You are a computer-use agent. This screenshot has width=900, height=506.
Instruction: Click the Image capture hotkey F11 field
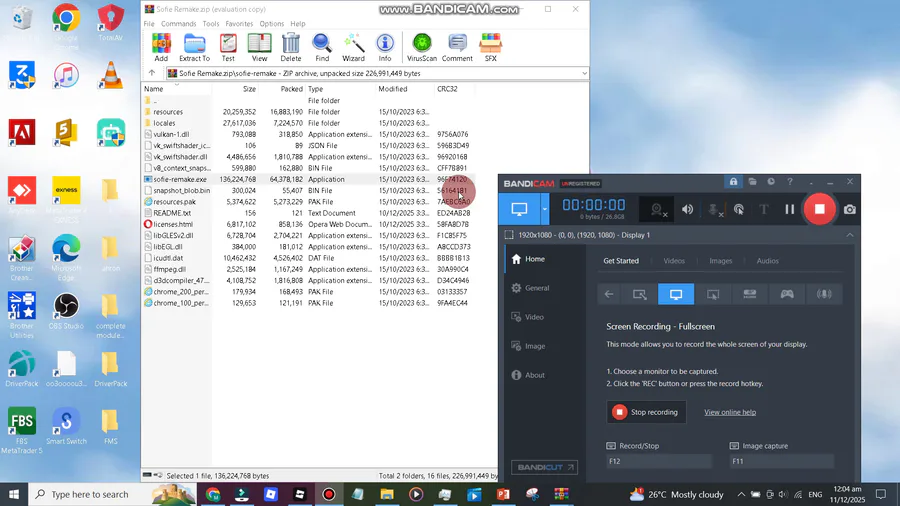pos(782,461)
